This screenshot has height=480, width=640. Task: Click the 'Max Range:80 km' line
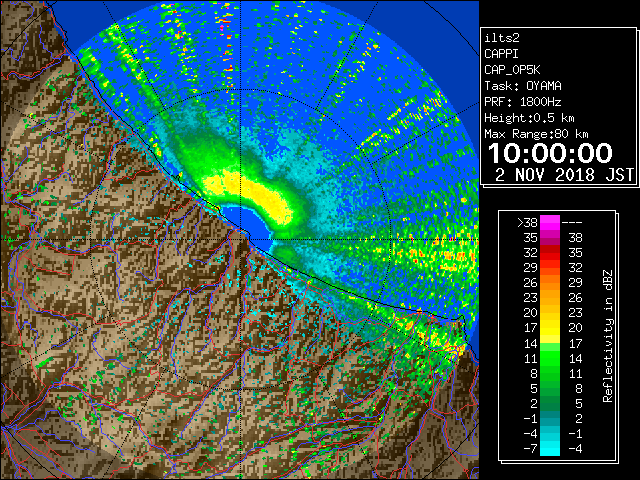click(536, 134)
